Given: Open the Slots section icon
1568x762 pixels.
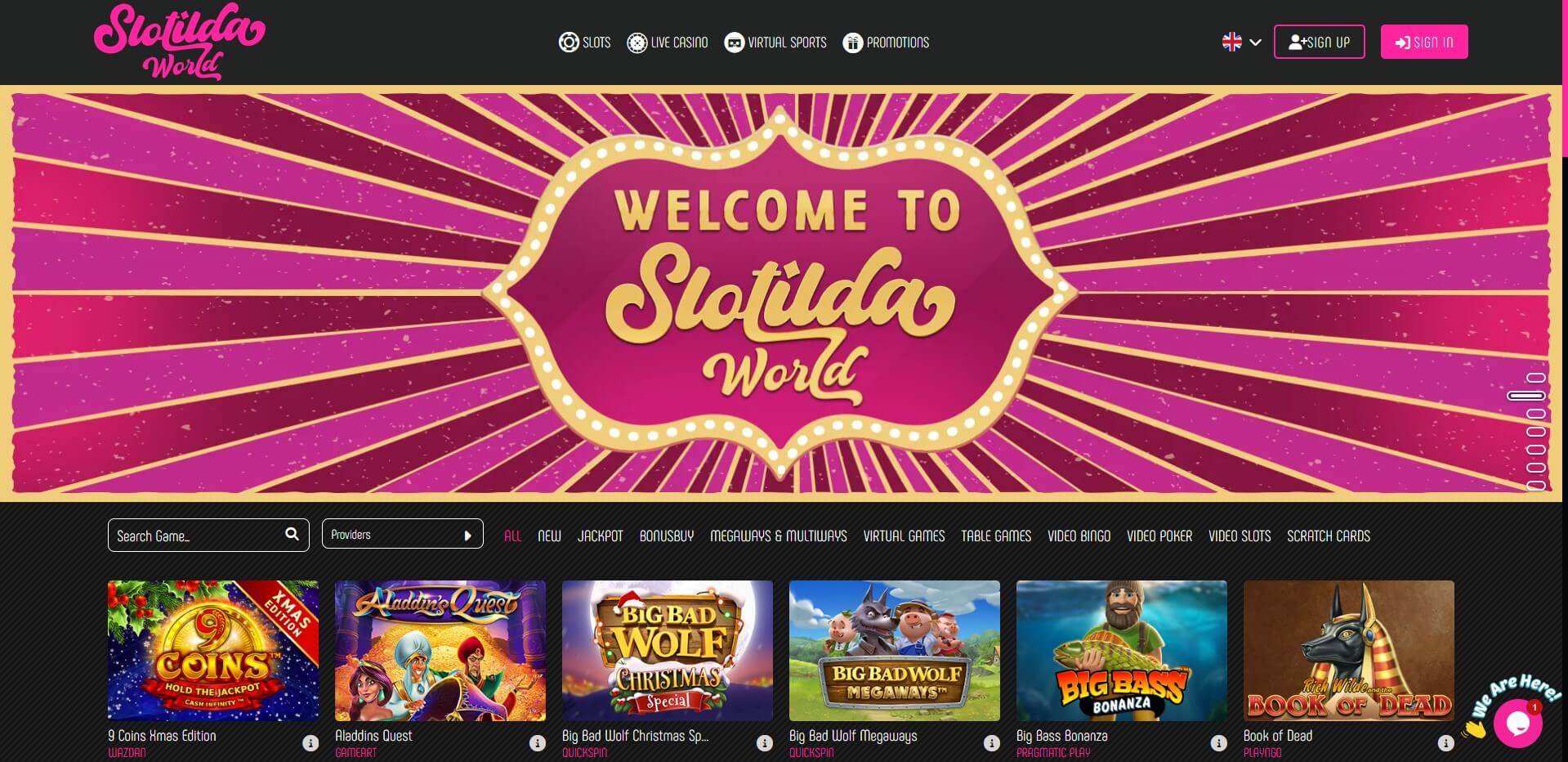Looking at the screenshot, I should point(569,43).
